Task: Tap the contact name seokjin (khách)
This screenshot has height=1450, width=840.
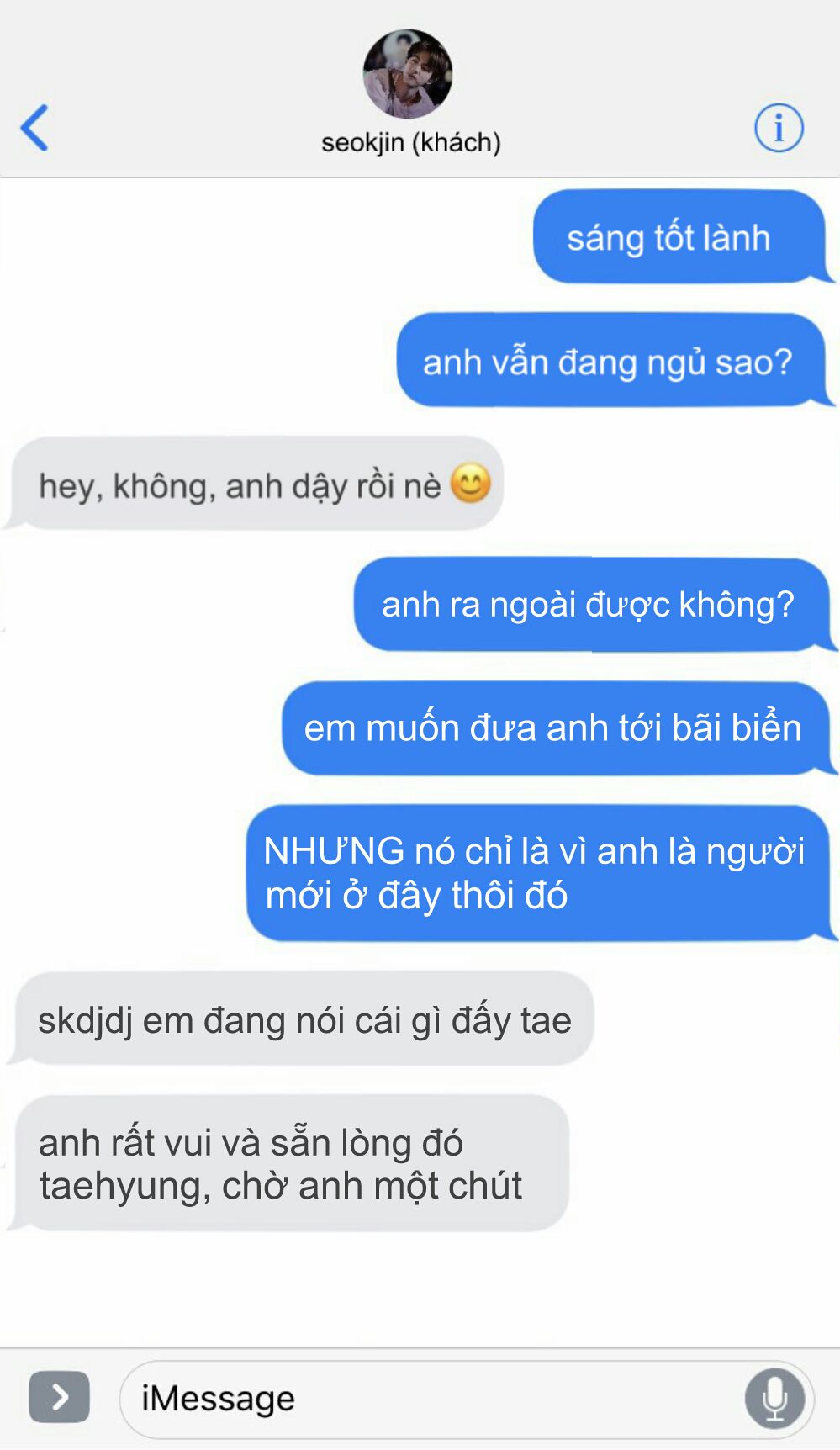Action: point(411,143)
